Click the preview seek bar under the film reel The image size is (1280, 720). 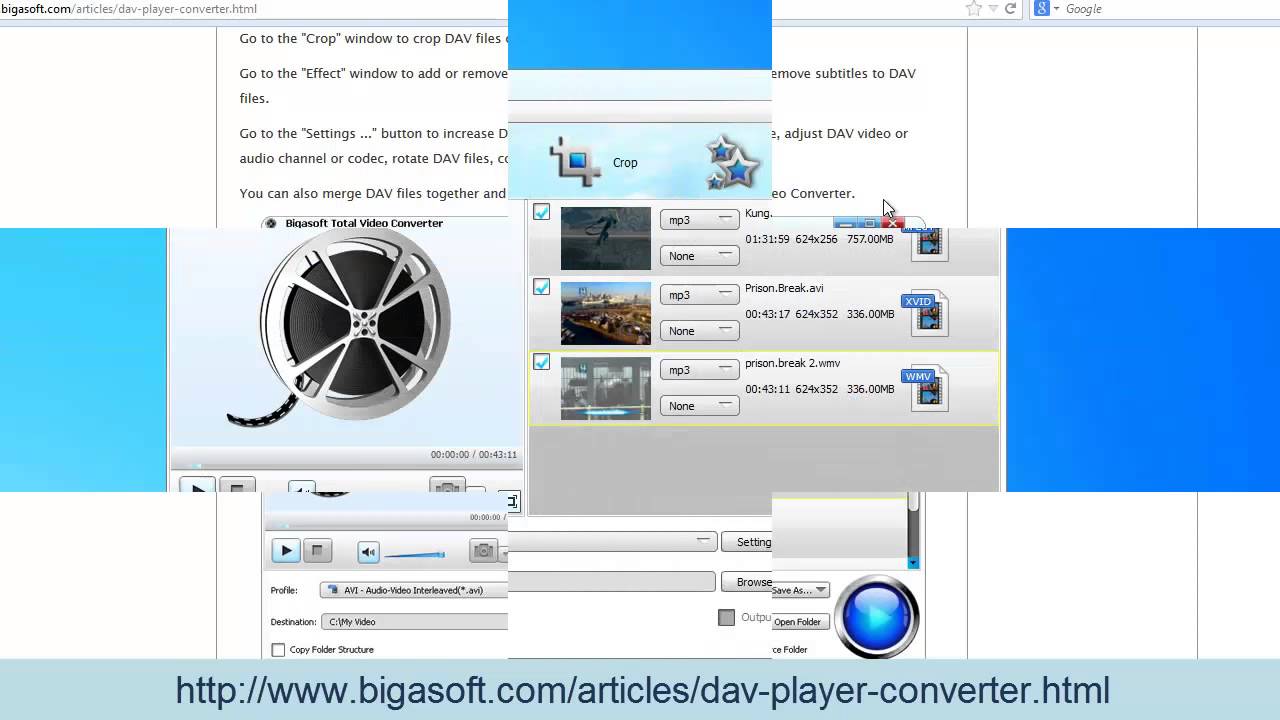tap(346, 465)
